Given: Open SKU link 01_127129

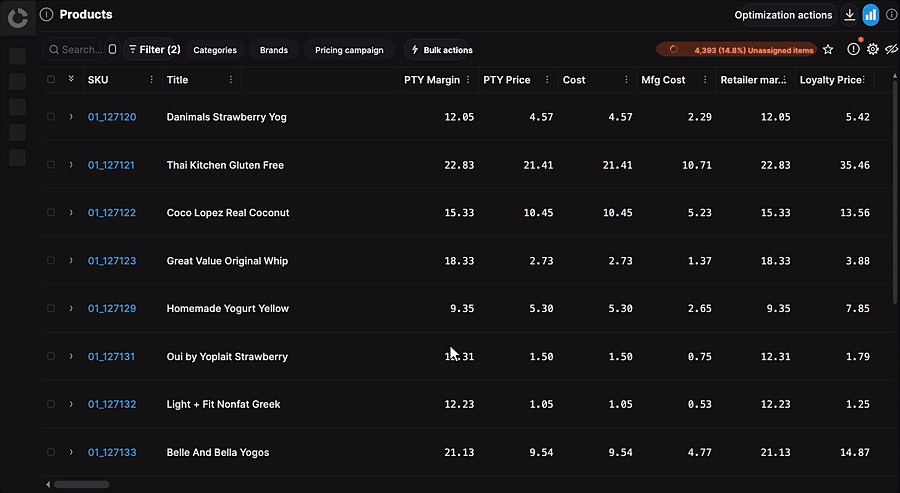Looking at the screenshot, I should pos(112,308).
